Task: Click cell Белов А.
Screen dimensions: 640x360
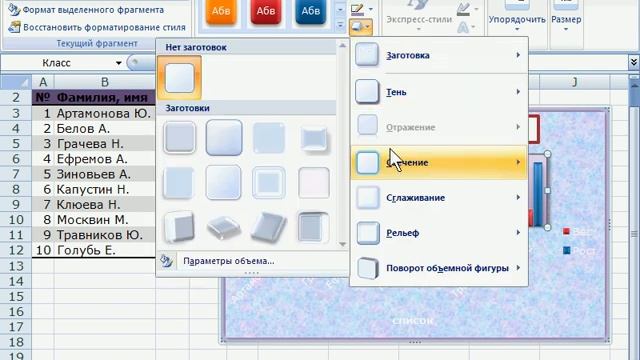Action: tap(104, 129)
